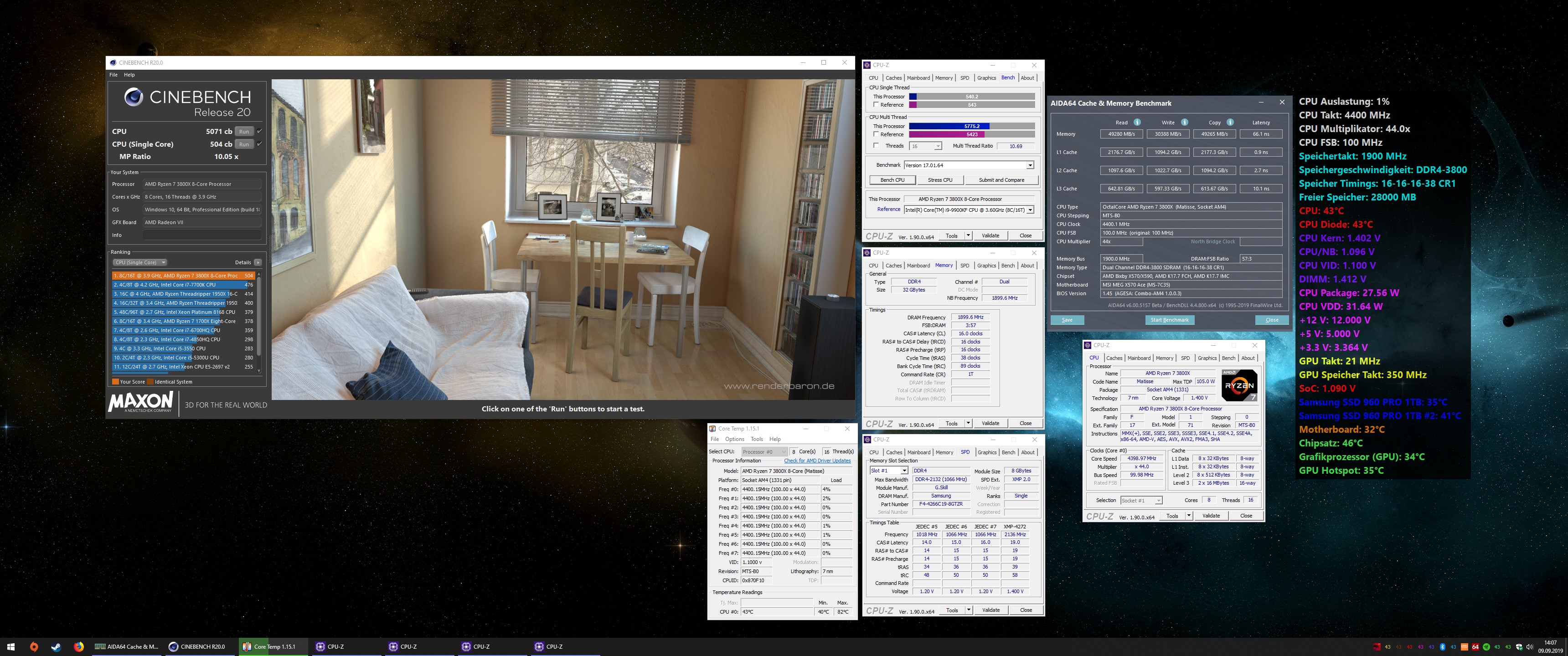Open Firefox from the taskbar
The width and height of the screenshot is (1568, 656).
(x=78, y=647)
